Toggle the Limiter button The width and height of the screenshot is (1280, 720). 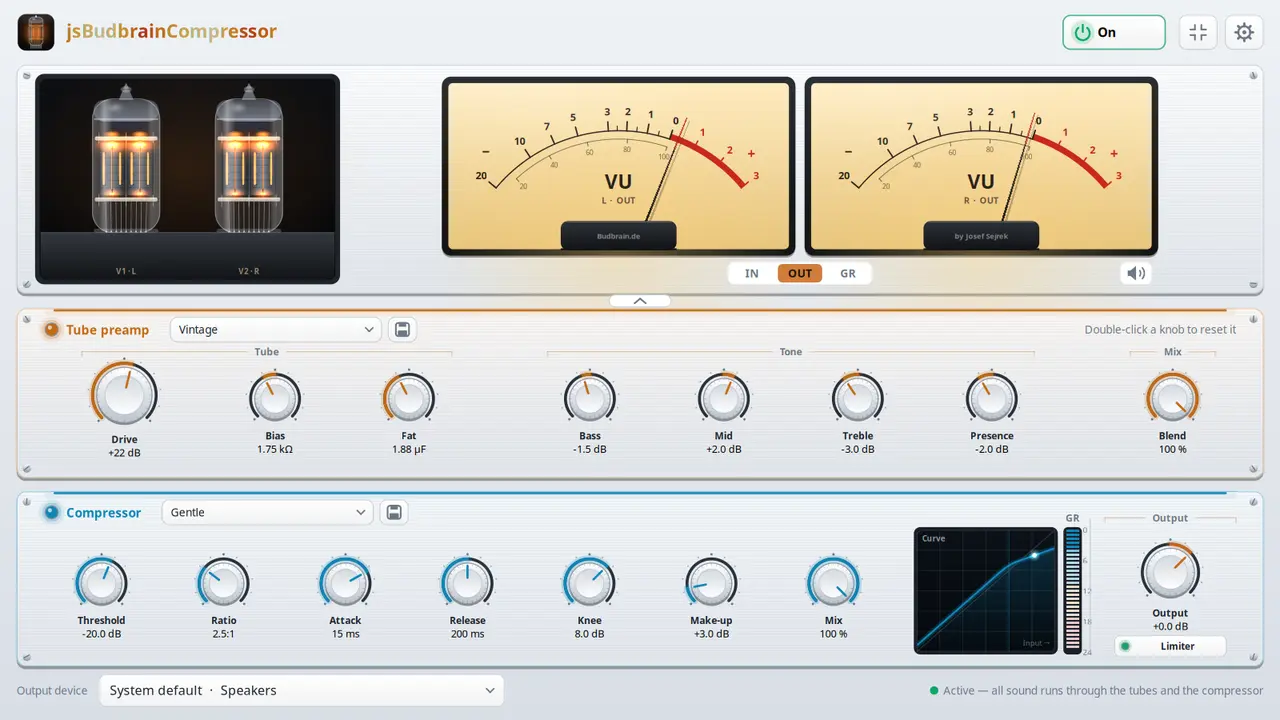[1170, 646]
